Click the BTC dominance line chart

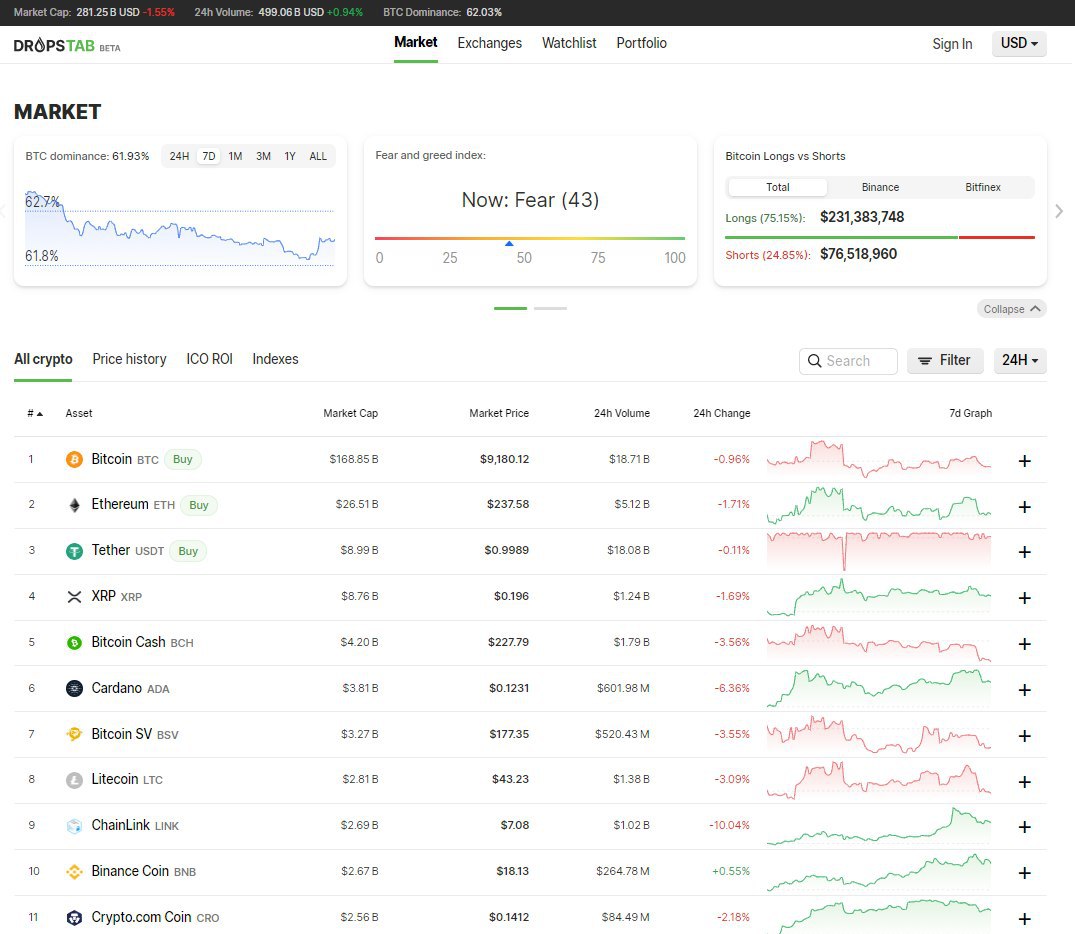[180, 226]
